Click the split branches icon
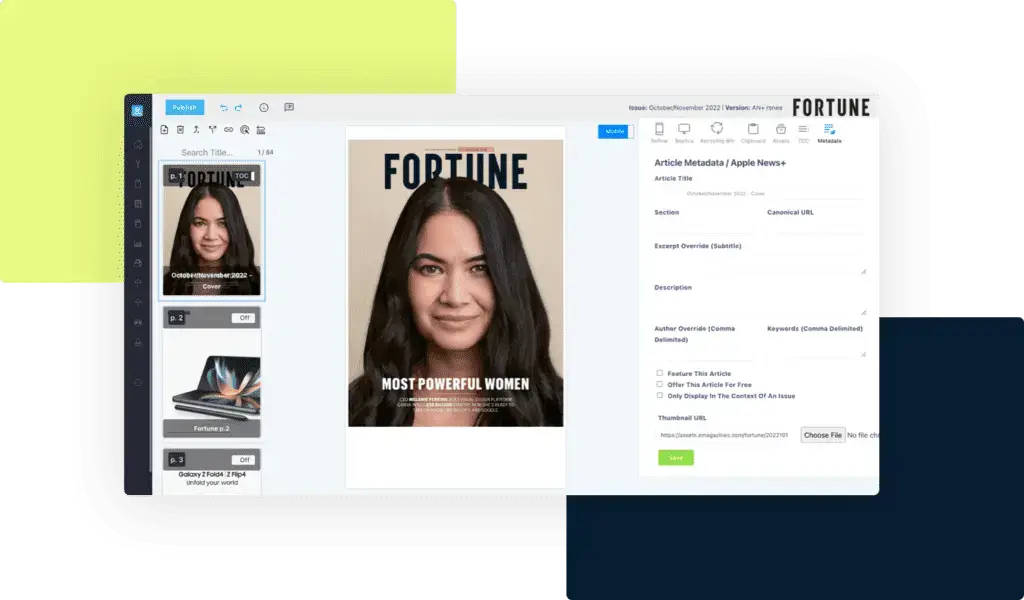The image size is (1024, 600). pos(212,130)
